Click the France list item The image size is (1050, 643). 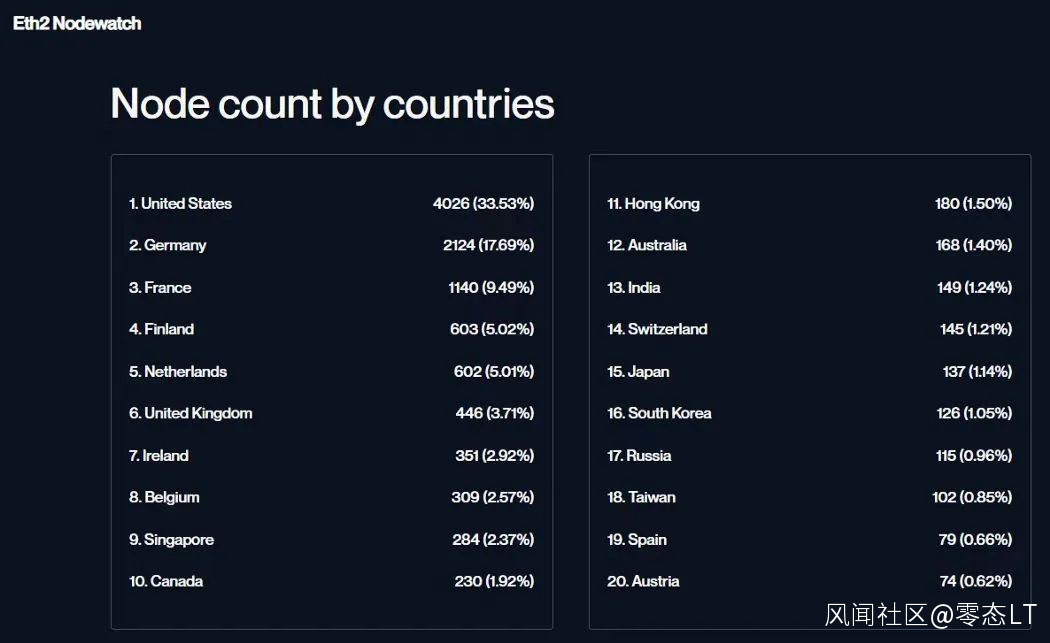[x=167, y=287]
